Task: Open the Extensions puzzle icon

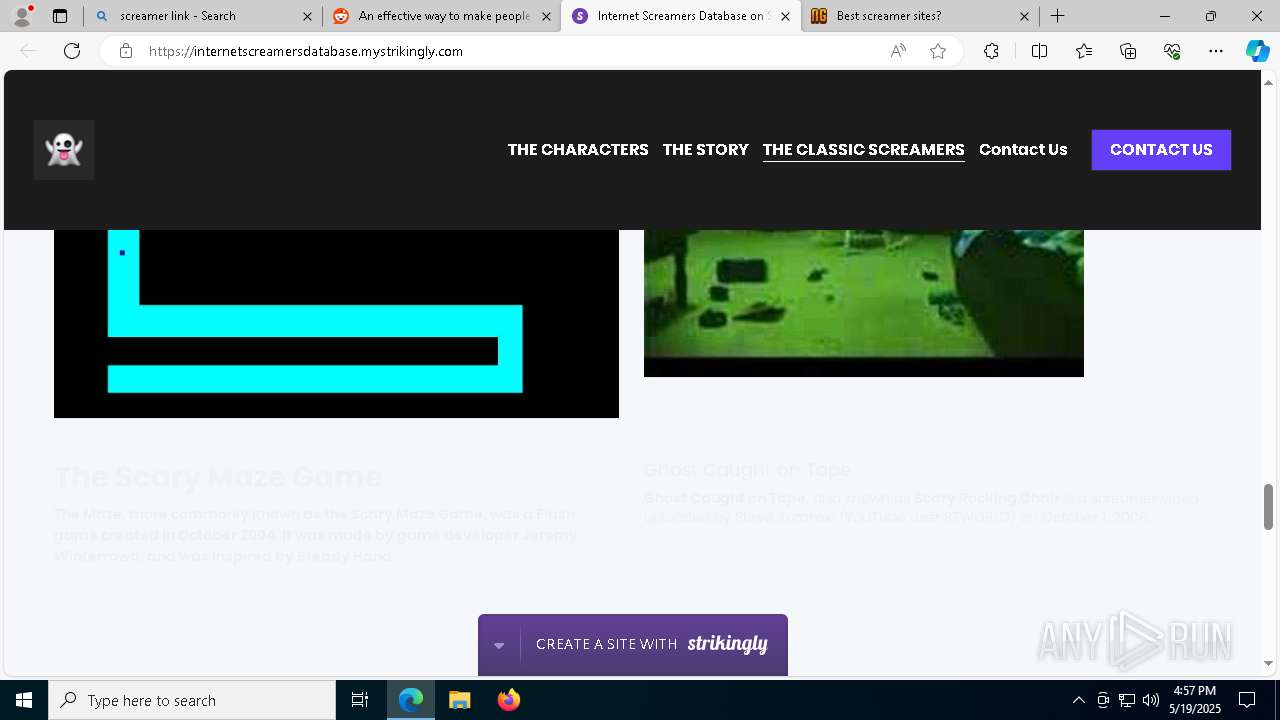Action: tap(991, 51)
